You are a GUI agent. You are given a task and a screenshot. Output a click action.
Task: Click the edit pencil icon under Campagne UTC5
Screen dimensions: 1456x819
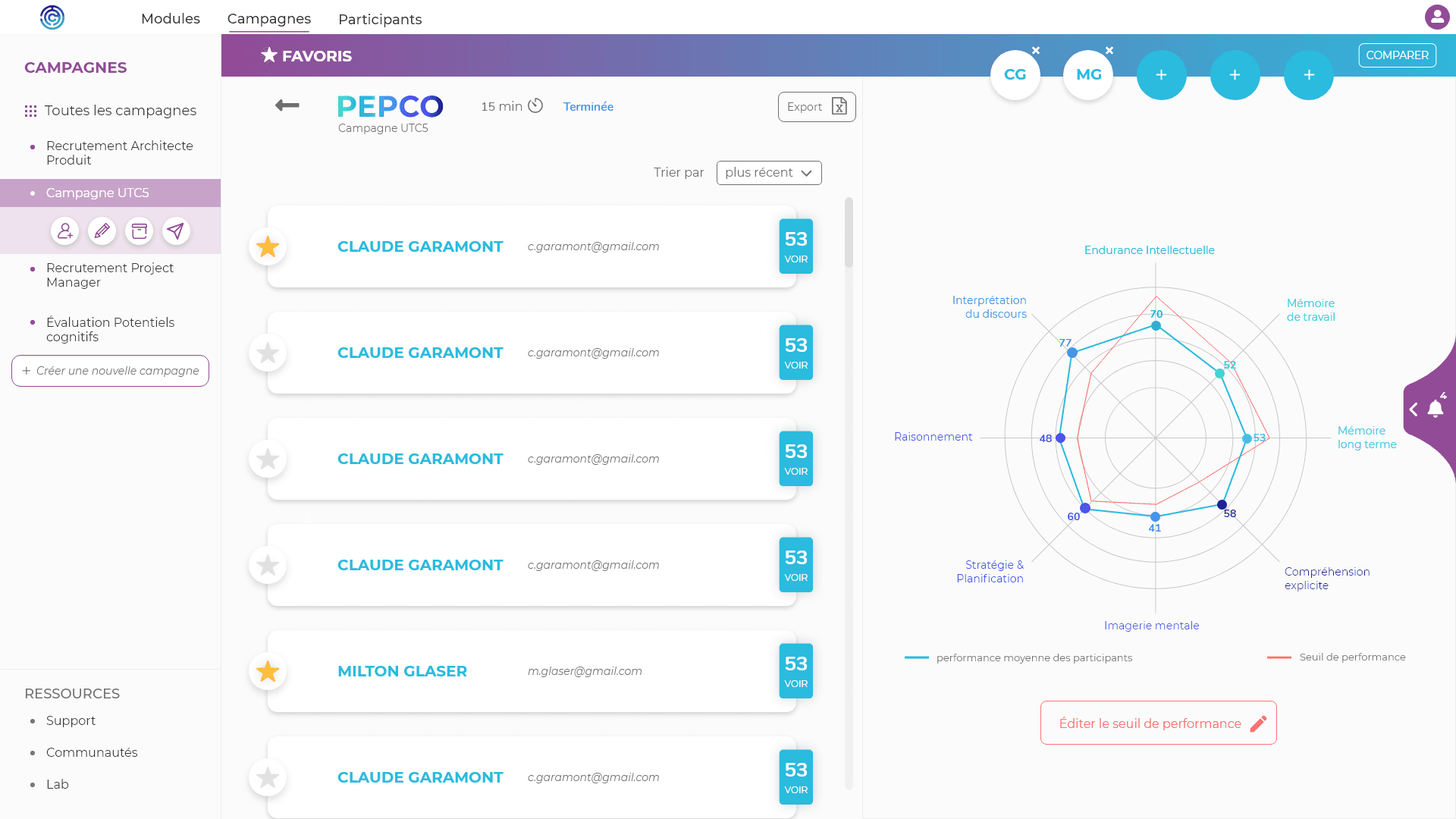click(102, 231)
